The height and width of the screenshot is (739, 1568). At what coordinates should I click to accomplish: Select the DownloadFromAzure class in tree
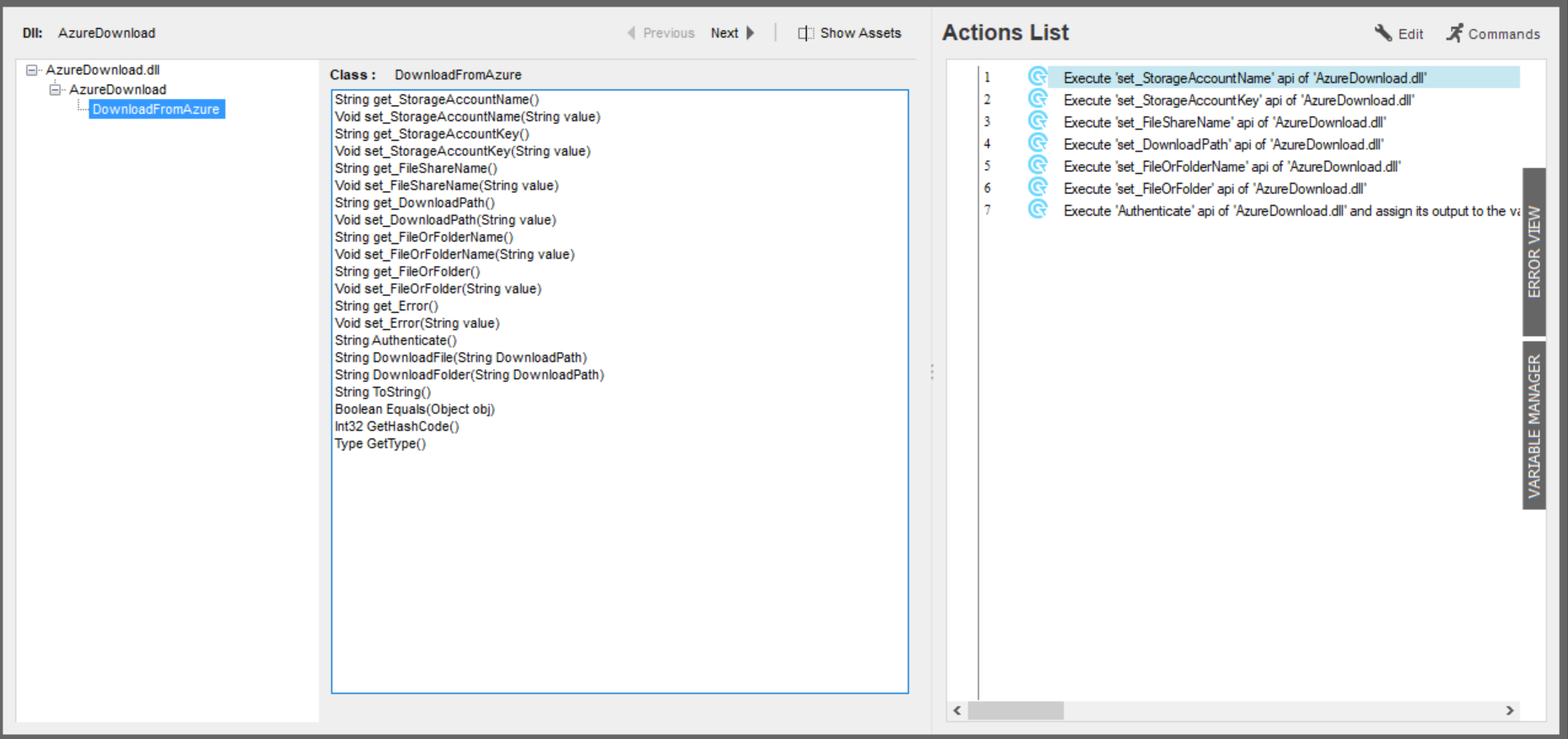click(x=156, y=110)
